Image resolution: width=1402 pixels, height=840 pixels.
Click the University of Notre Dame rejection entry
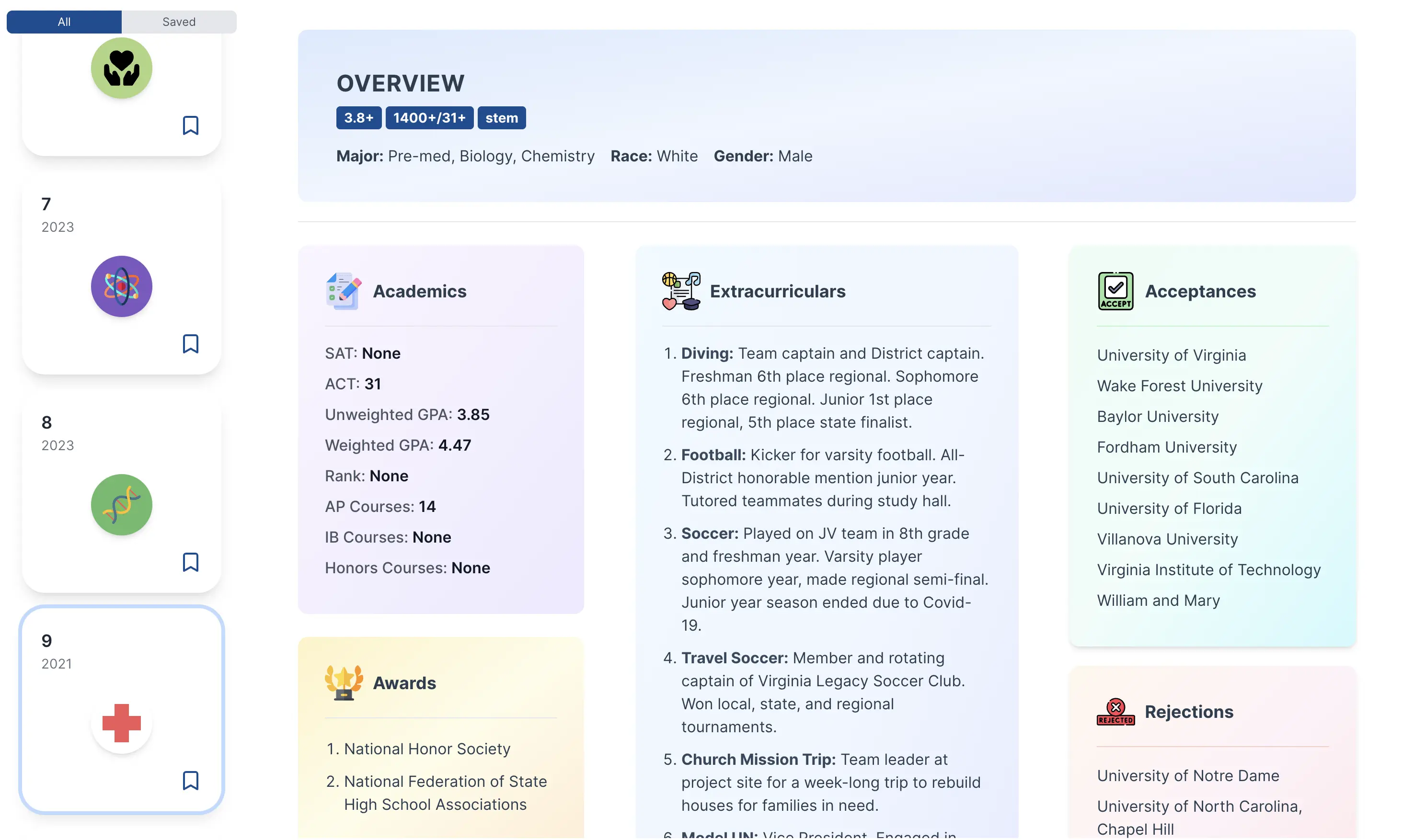1187,775
